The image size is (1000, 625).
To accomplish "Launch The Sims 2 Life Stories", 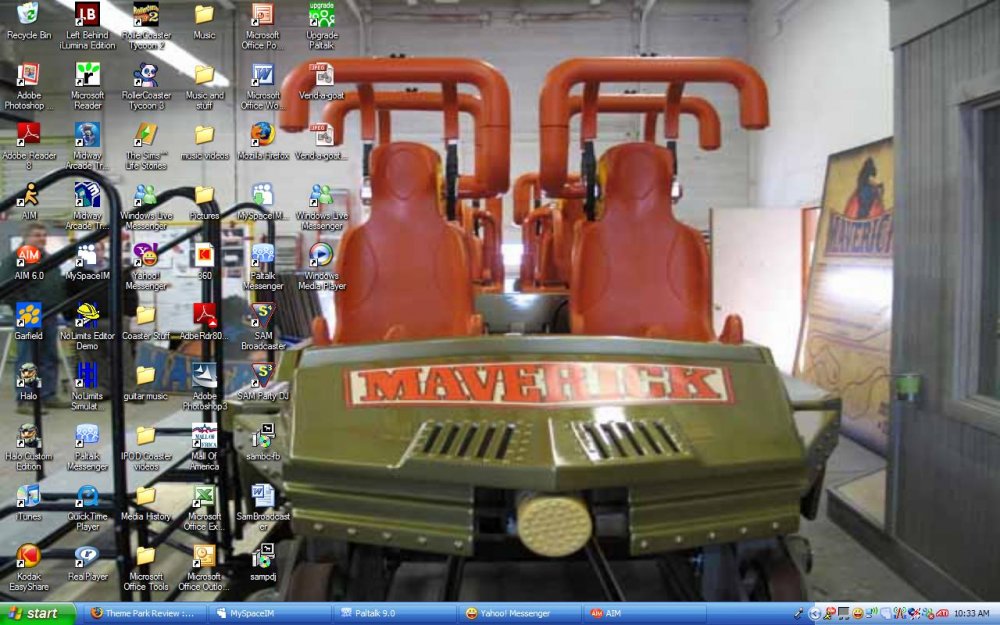I will tap(145, 140).
